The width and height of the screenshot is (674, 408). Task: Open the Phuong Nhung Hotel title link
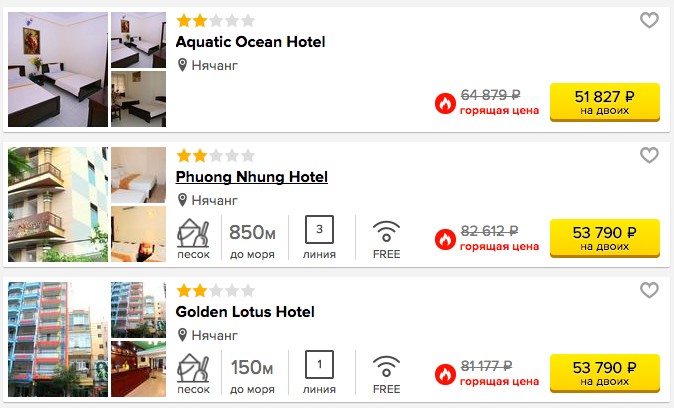(251, 177)
